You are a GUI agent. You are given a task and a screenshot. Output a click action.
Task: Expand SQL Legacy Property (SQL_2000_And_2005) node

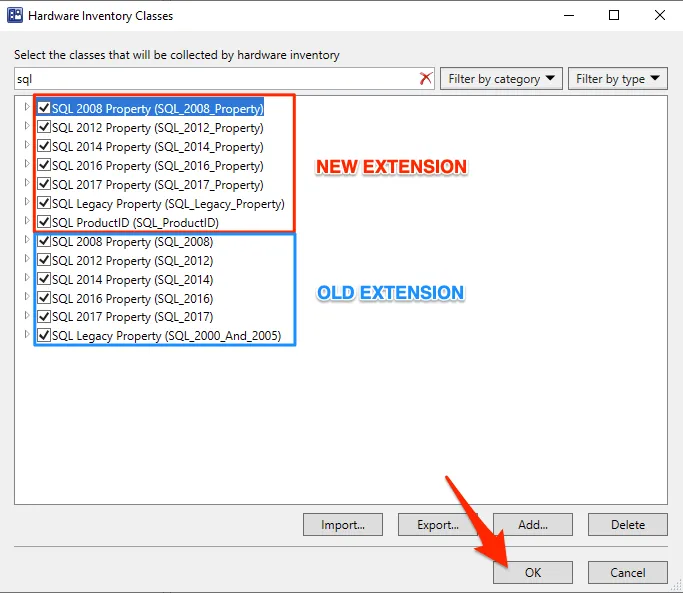tap(27, 335)
